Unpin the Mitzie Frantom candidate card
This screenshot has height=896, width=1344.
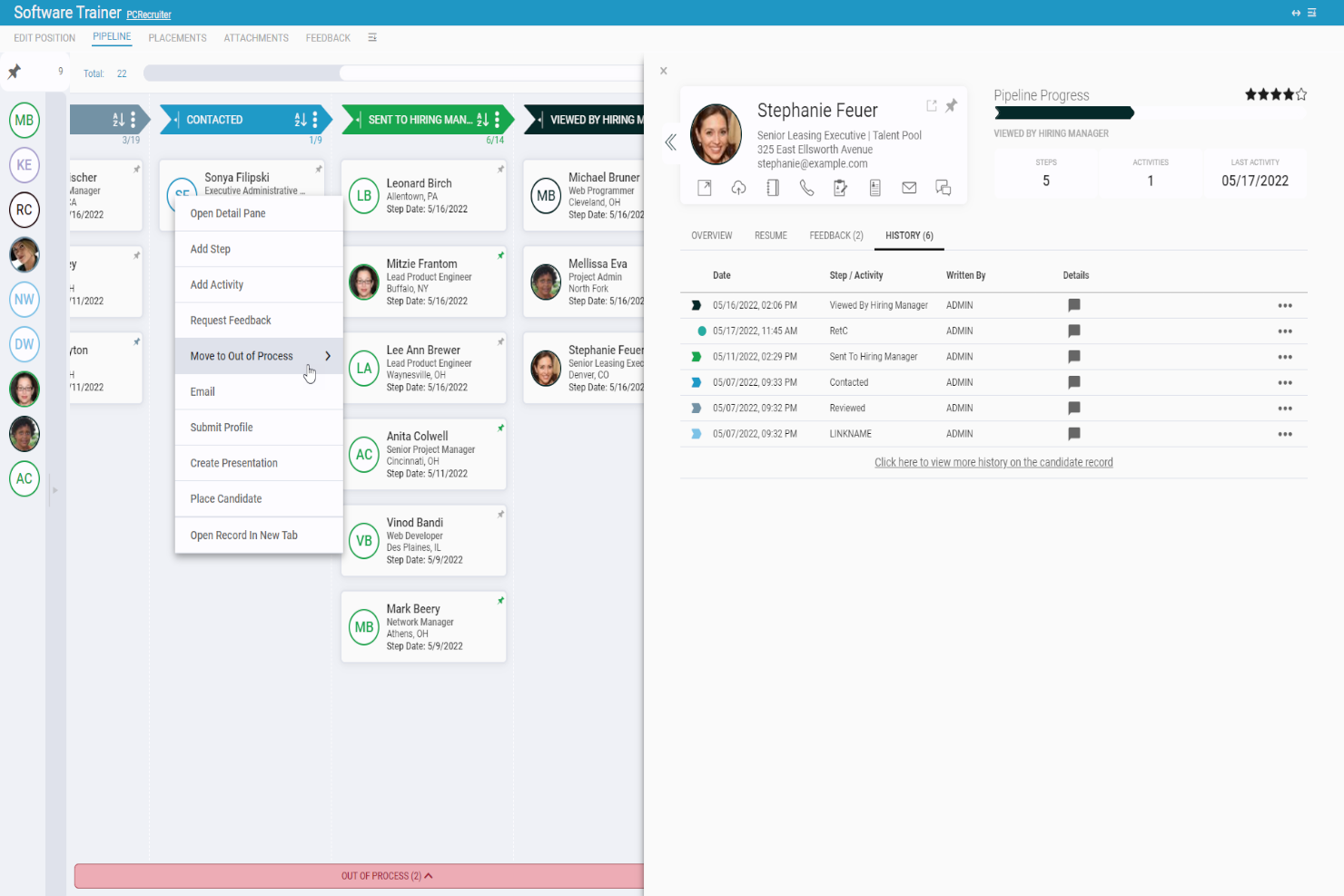point(500,256)
